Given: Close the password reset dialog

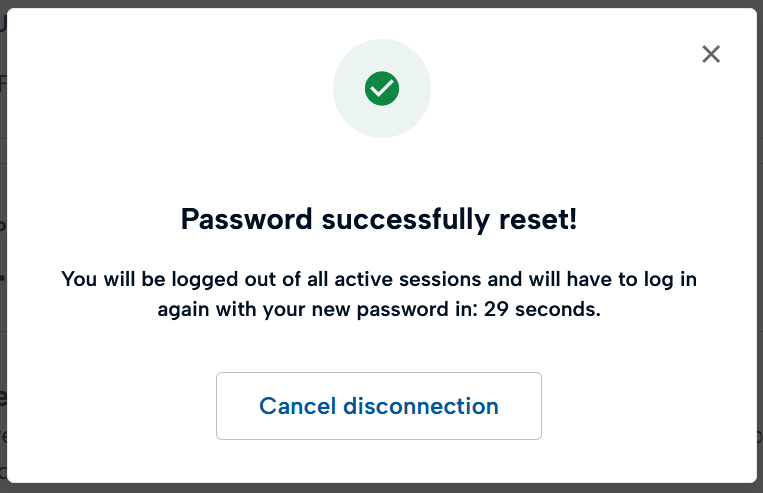Looking at the screenshot, I should click(711, 54).
